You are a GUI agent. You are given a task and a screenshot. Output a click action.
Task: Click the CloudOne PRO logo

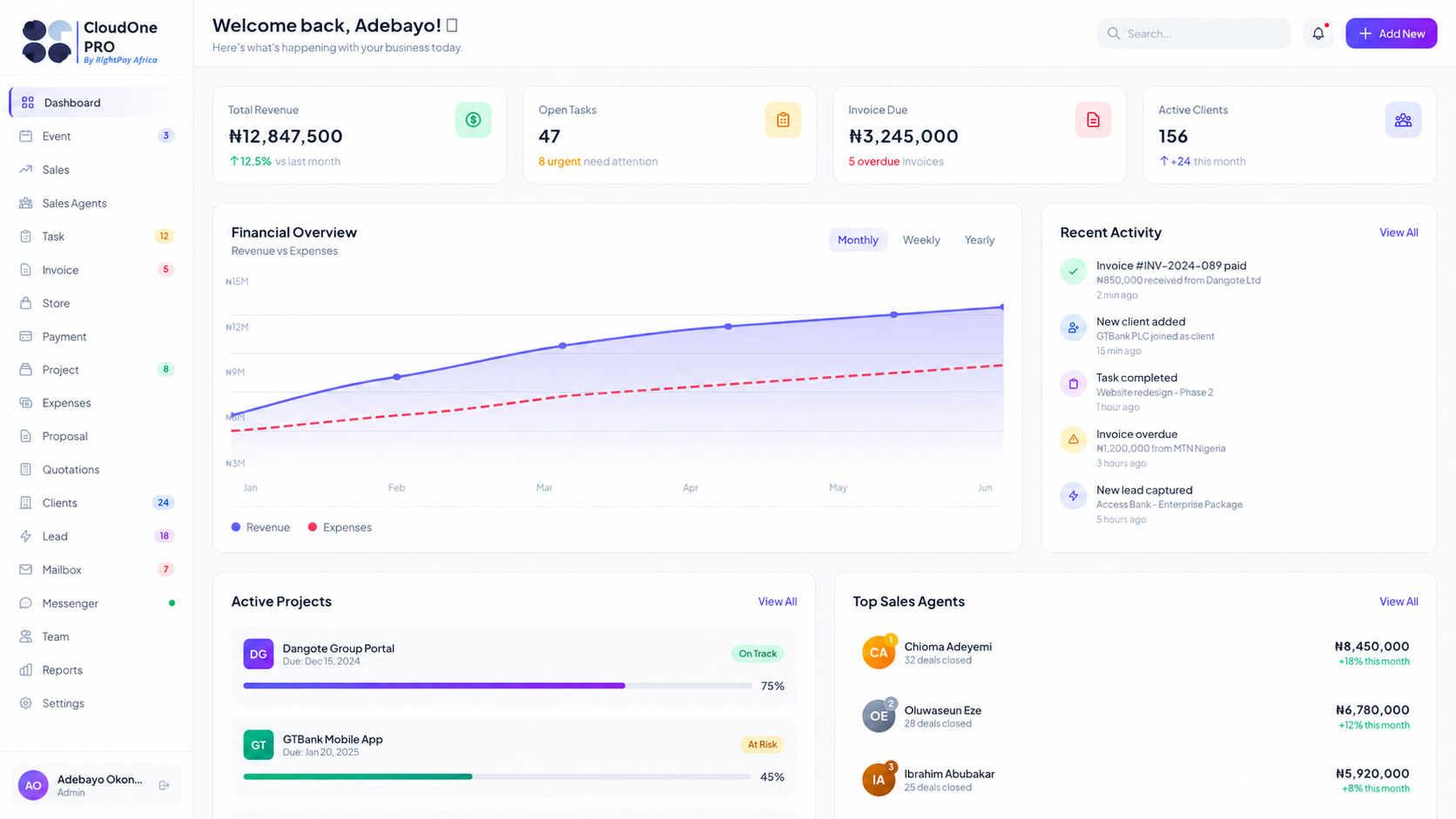90,42
